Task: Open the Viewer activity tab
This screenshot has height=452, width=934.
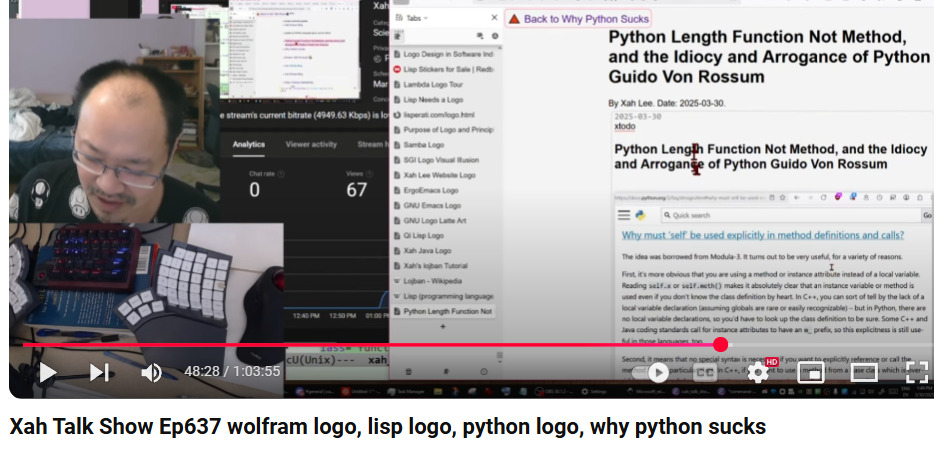Action: click(x=311, y=144)
